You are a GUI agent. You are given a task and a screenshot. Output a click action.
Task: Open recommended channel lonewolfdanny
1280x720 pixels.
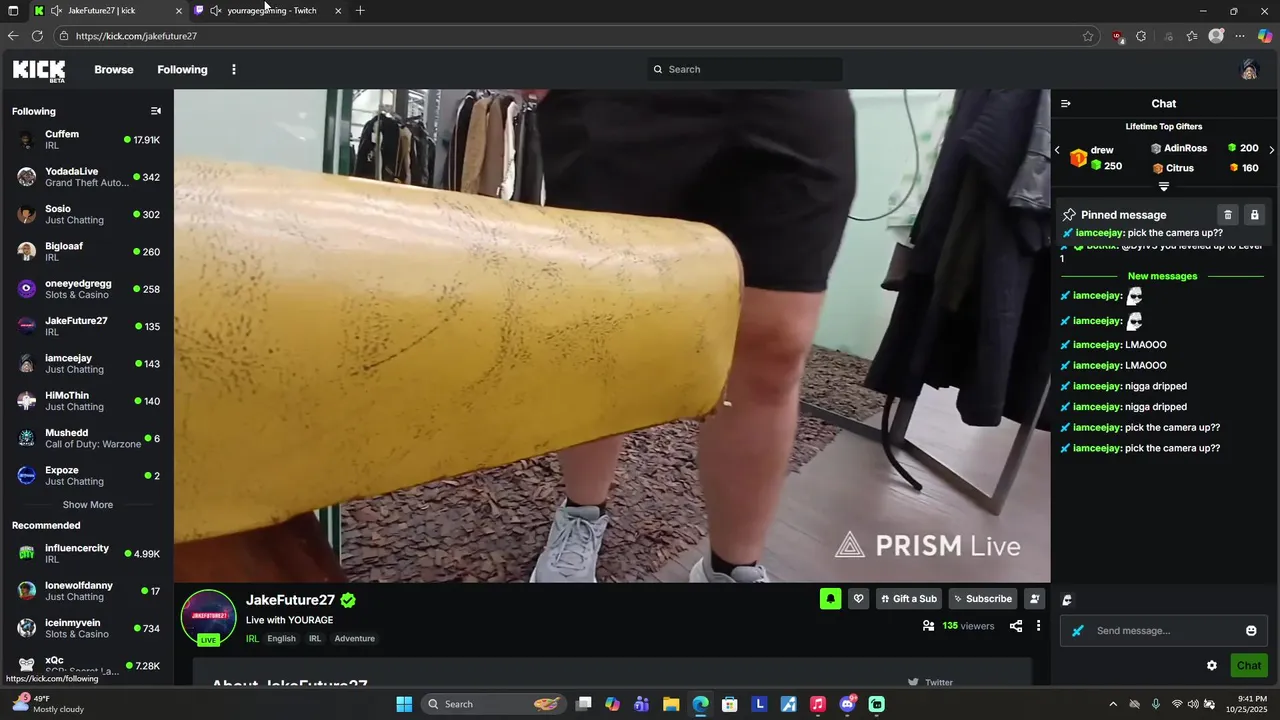86,591
